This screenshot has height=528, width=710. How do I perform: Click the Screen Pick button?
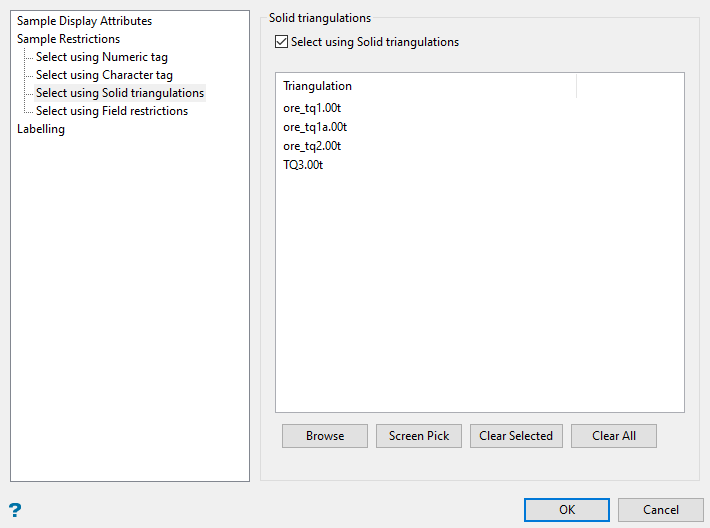419,436
